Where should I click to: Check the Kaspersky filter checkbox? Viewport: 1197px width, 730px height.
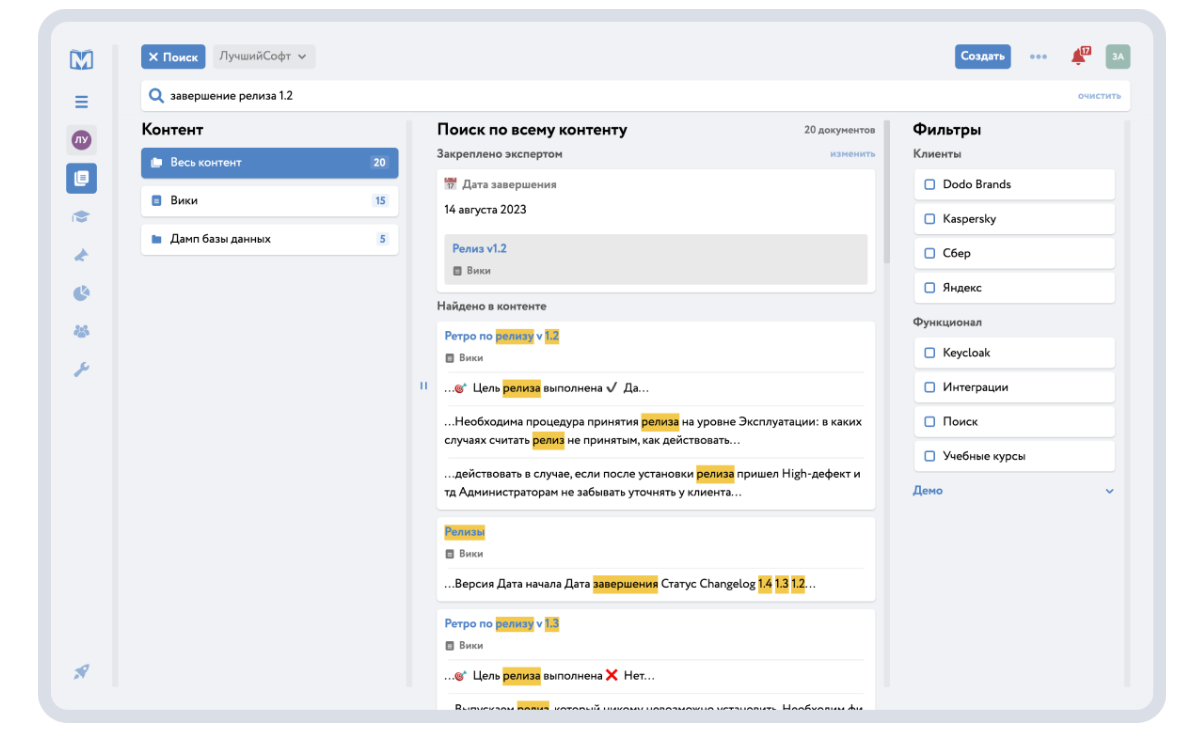930,219
